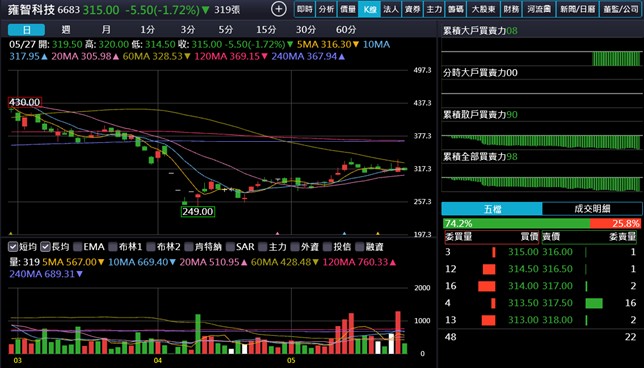Open the 籌碼 chips tab
Viewport: 644px width, 368px height.
coord(455,9)
